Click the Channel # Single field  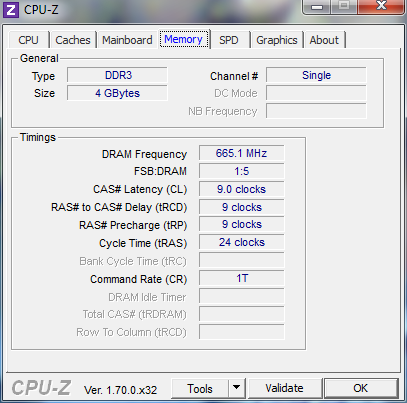(316, 75)
